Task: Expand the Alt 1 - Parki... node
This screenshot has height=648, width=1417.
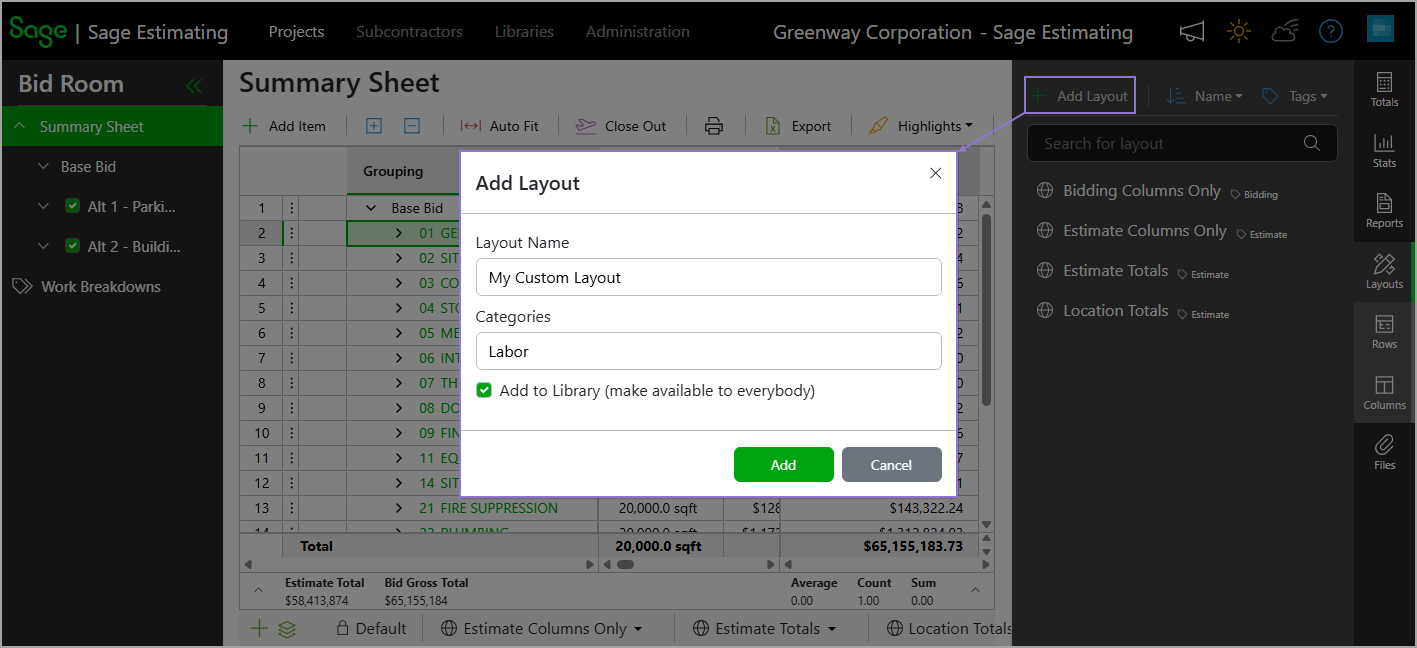Action: click(43, 206)
